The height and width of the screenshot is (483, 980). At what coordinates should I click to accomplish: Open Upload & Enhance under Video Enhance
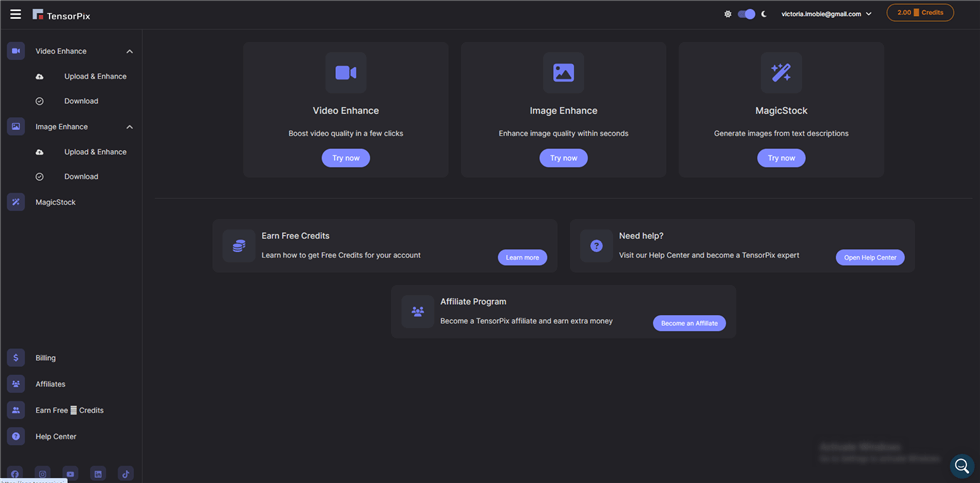pos(95,76)
